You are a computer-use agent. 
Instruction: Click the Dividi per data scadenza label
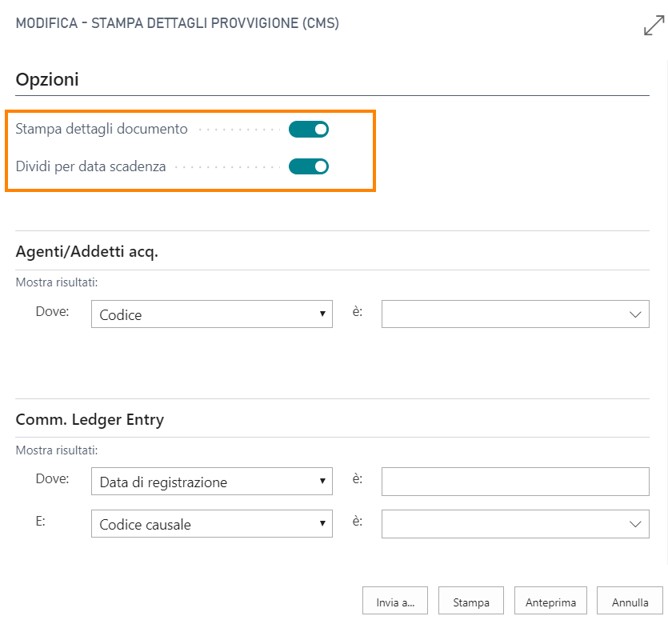pyautogui.click(x=91, y=166)
